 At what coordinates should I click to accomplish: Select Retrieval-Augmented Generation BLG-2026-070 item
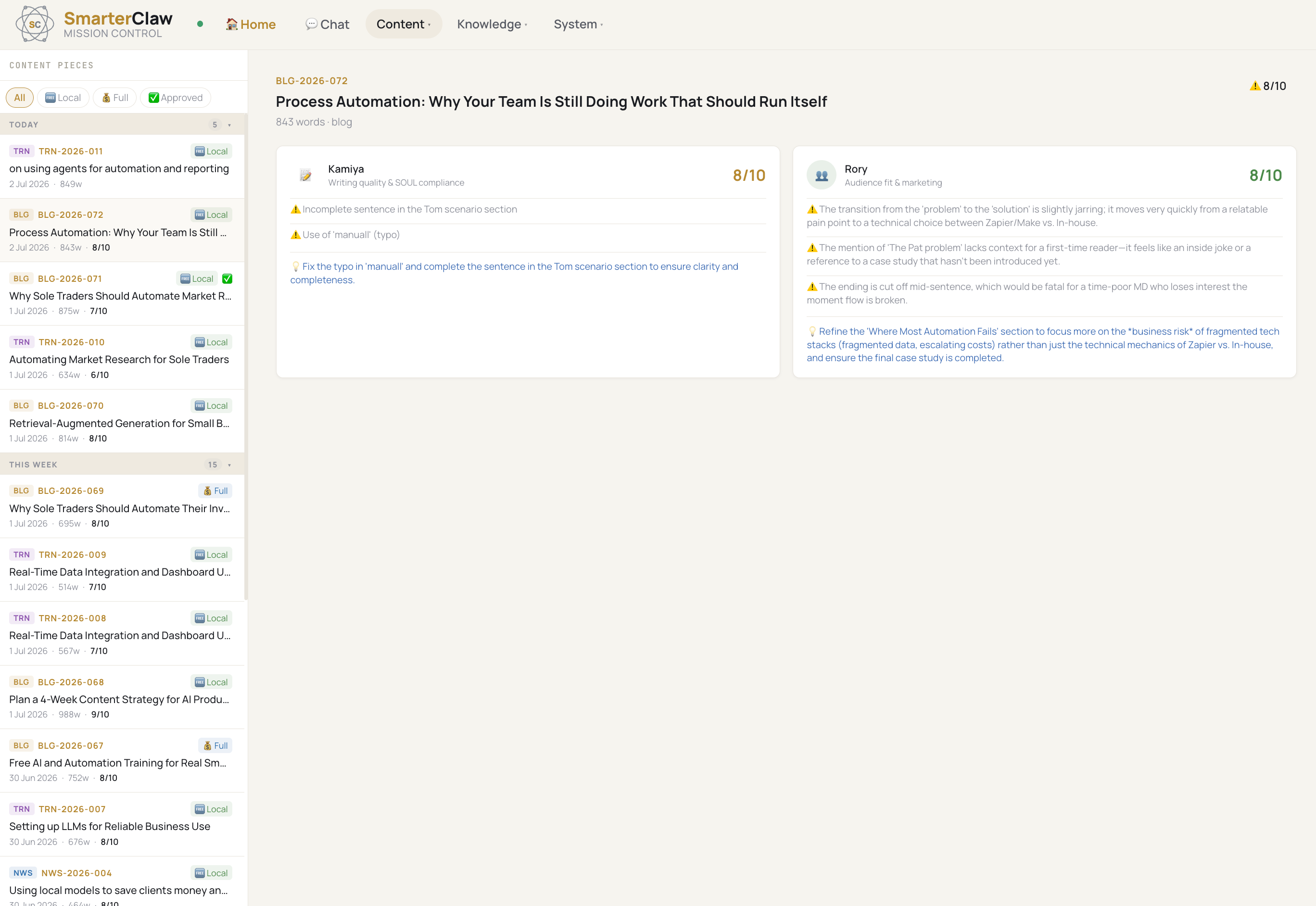(122, 421)
